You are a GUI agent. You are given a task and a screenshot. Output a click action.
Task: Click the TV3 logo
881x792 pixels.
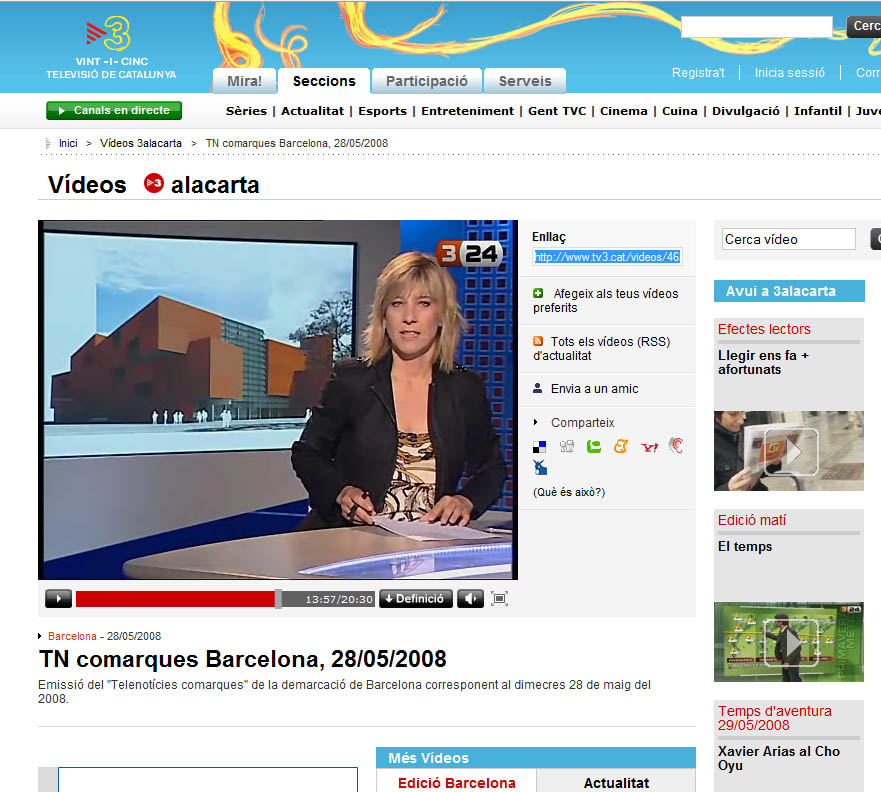tap(111, 47)
